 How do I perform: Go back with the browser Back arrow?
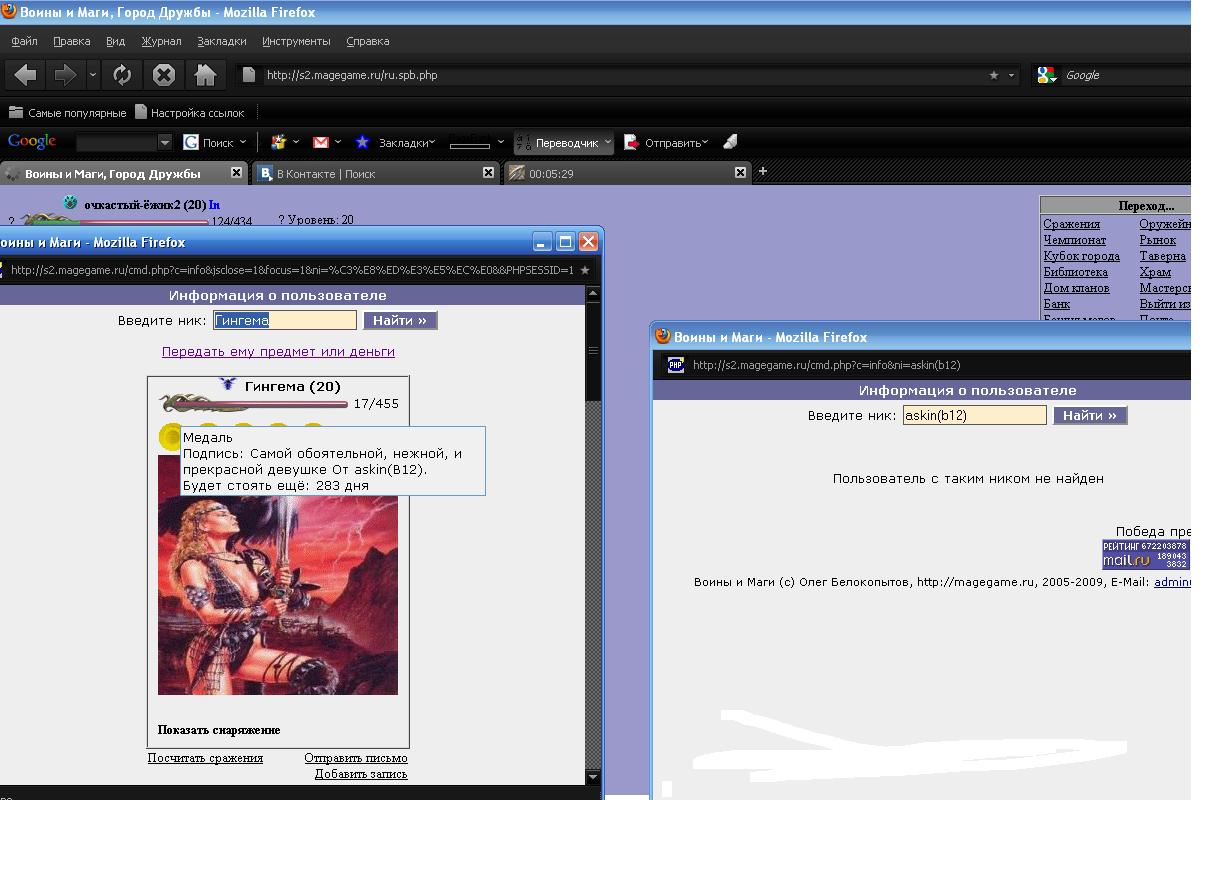coord(26,75)
